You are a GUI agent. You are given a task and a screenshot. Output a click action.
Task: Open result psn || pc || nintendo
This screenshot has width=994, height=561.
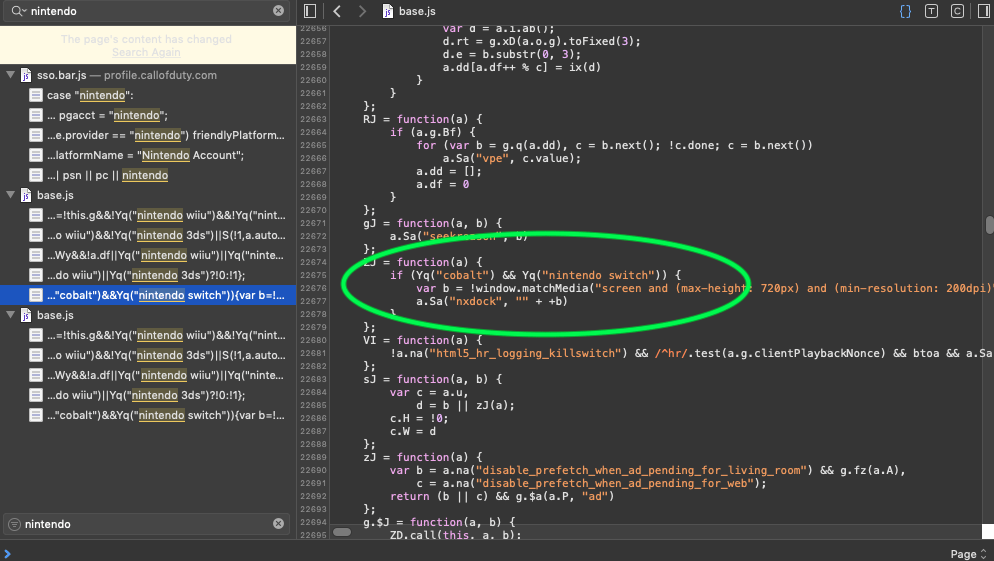(x=148, y=175)
